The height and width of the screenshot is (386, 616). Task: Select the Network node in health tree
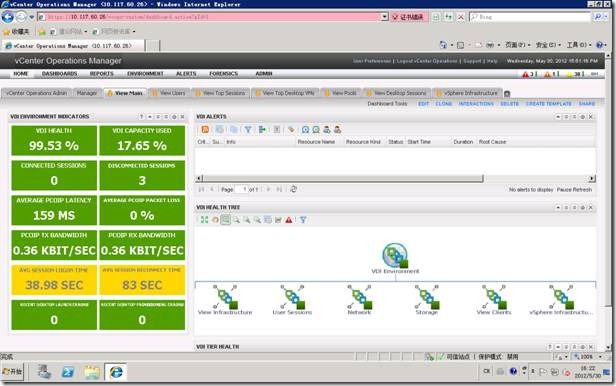[359, 300]
